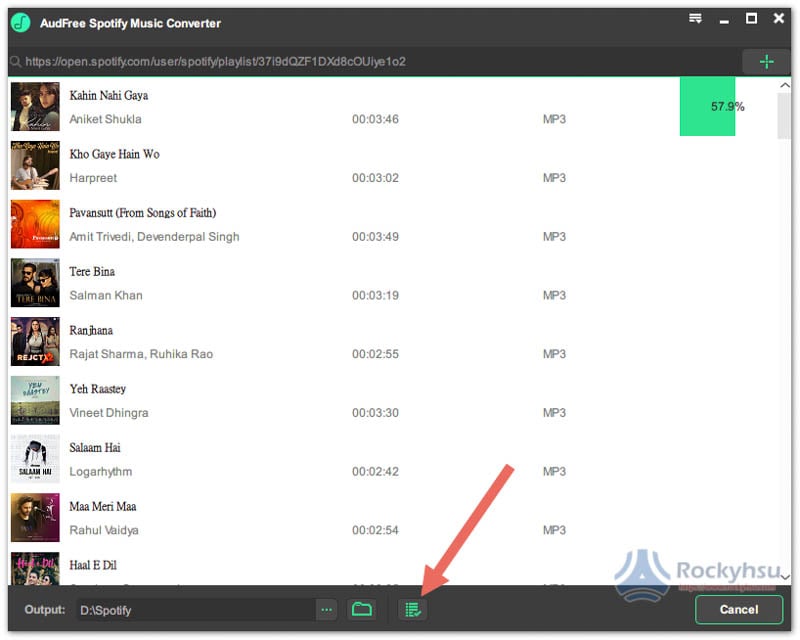Click MP3 format of Maa Meri Maa
800x640 pixels.
555,530
